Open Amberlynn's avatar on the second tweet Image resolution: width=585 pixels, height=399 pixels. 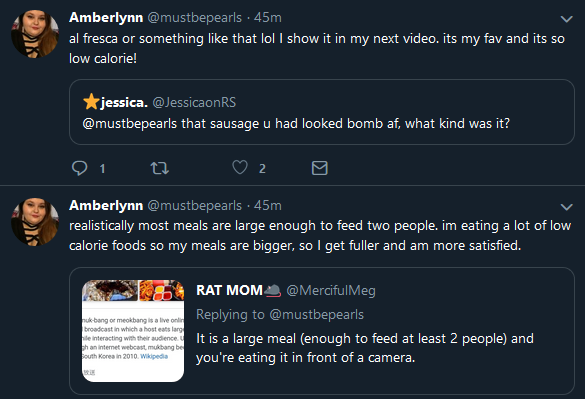pos(35,222)
